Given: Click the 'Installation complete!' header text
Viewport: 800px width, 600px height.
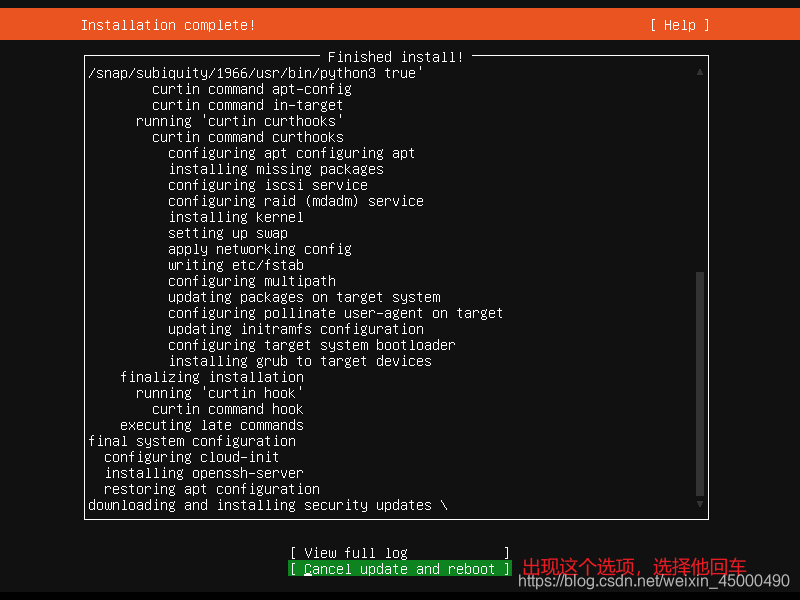Looking at the screenshot, I should tap(168, 25).
